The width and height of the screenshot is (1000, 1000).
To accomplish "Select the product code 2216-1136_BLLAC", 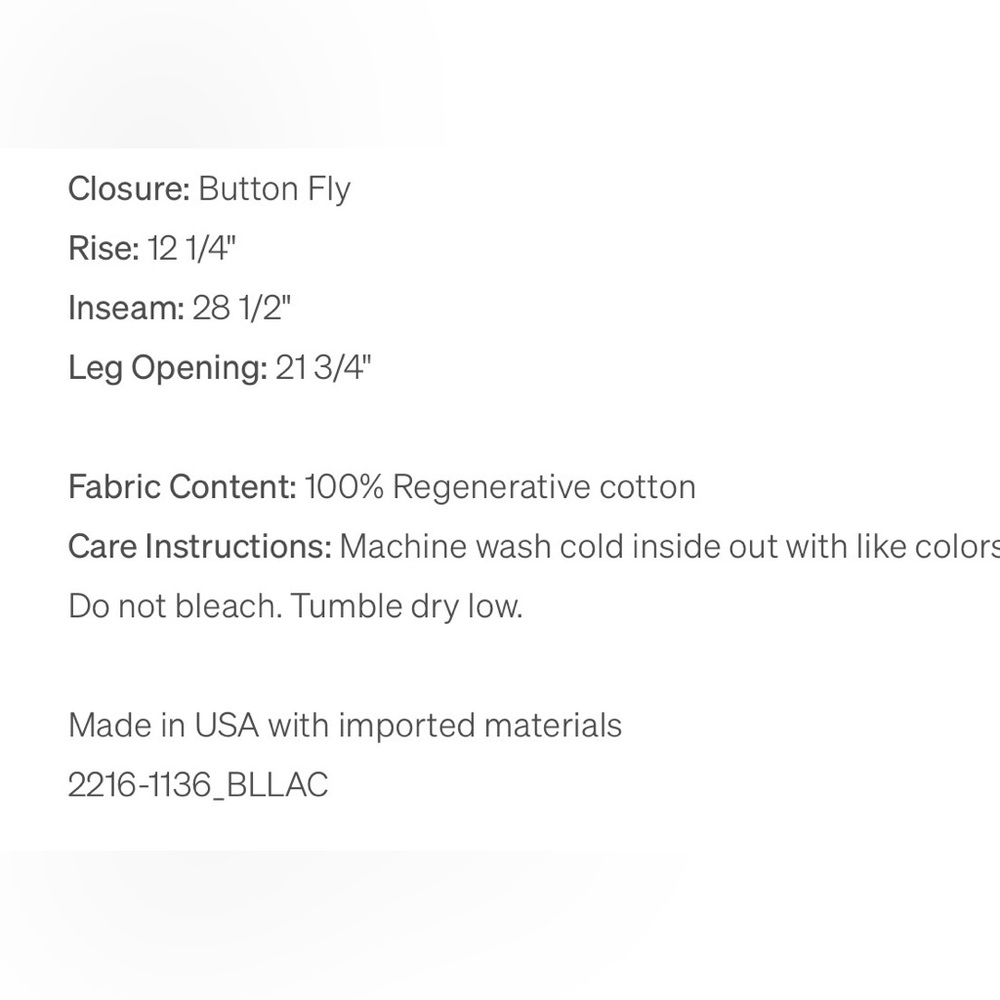I will tap(198, 785).
